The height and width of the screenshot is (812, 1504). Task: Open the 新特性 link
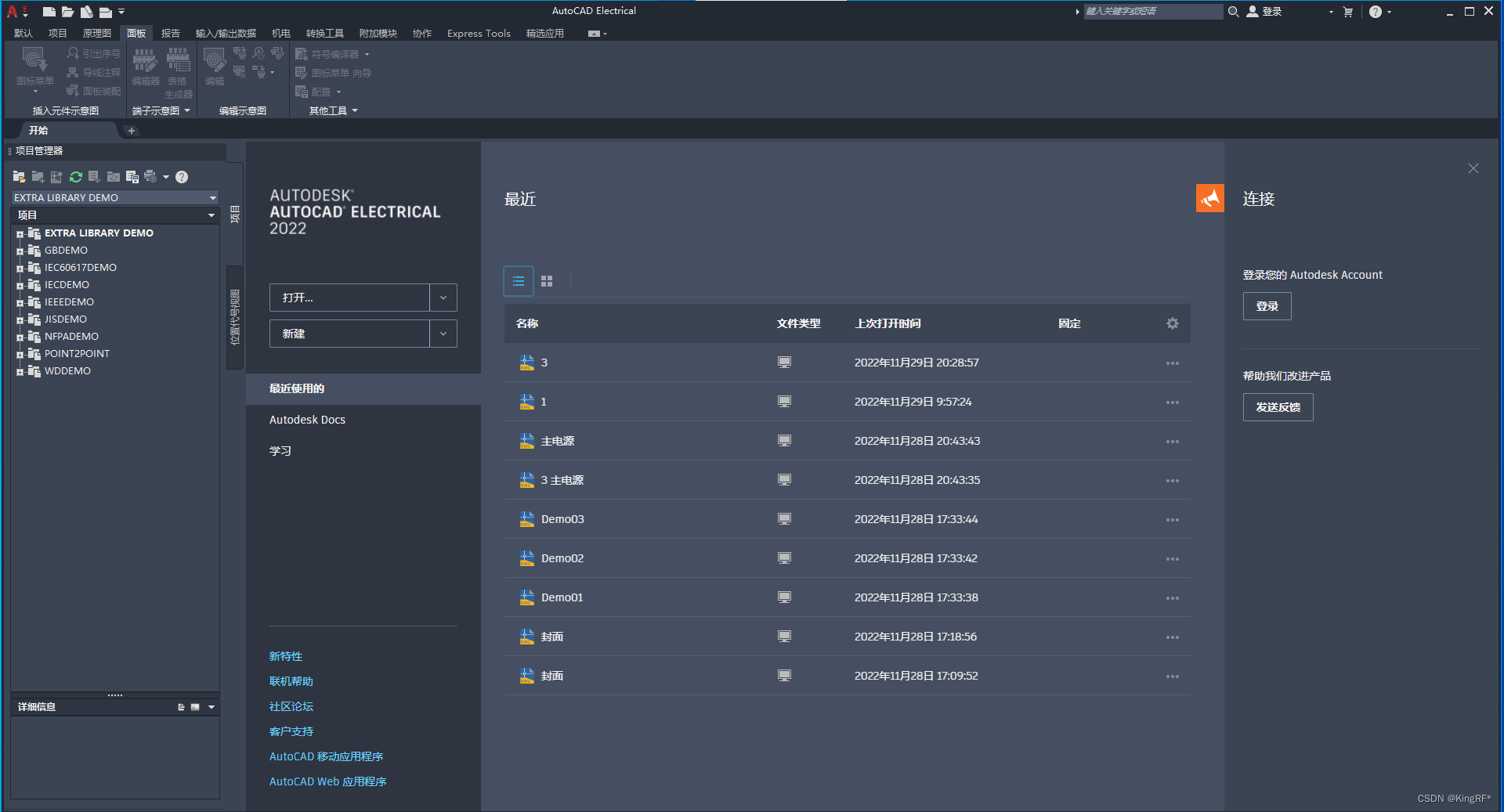pyautogui.click(x=286, y=656)
